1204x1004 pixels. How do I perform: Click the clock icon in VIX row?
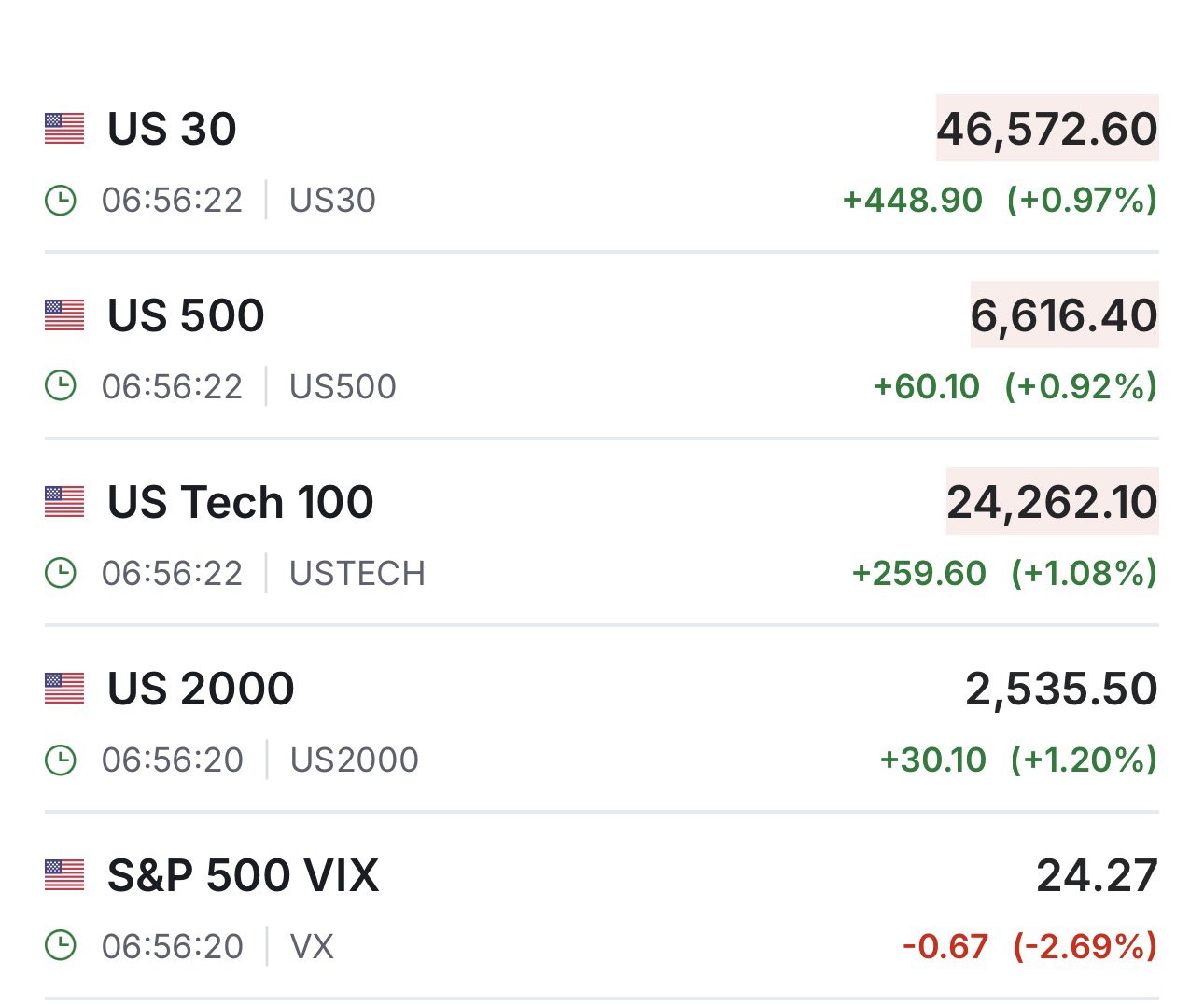(x=61, y=946)
